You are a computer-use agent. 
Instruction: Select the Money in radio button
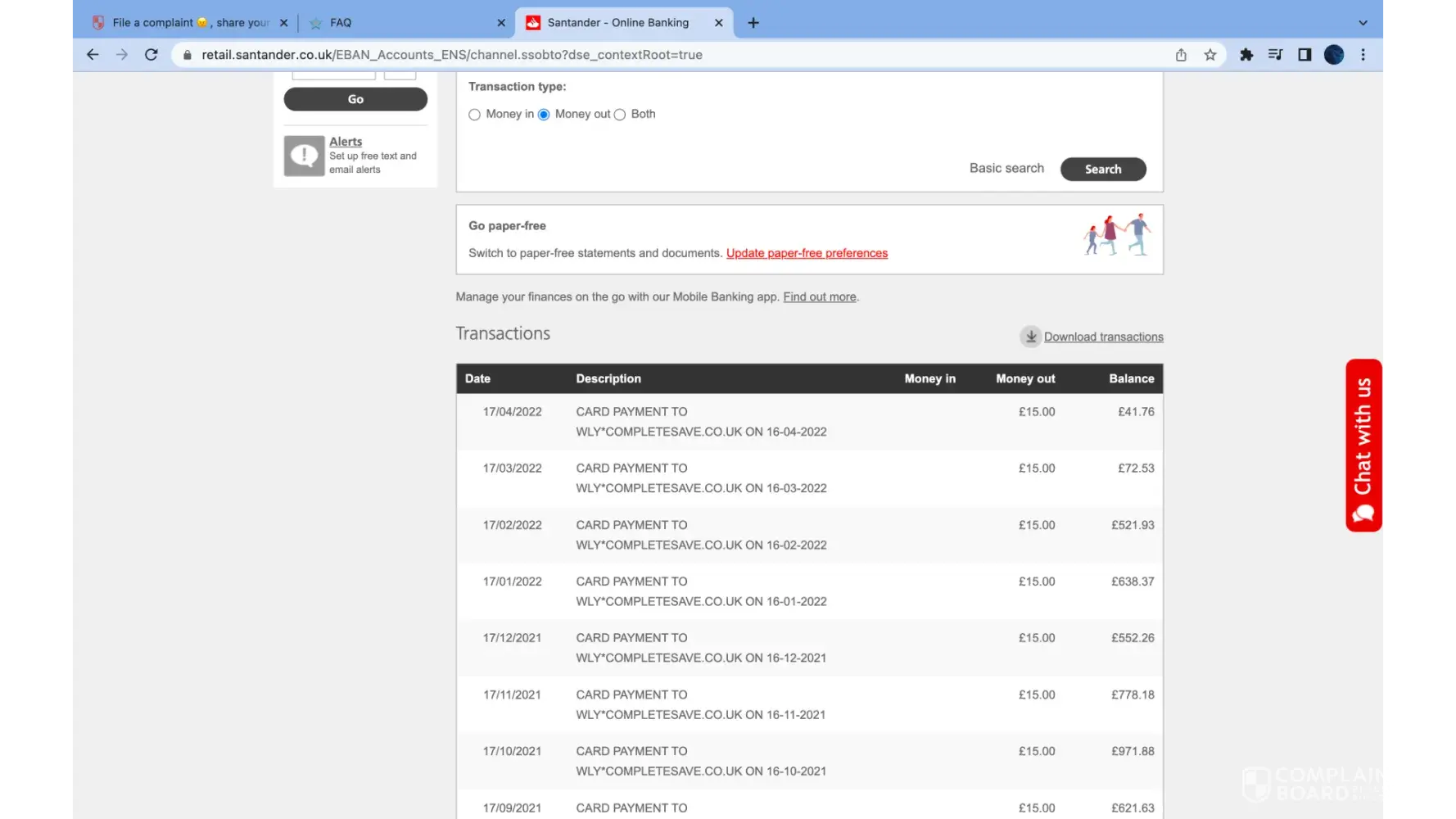tap(474, 115)
